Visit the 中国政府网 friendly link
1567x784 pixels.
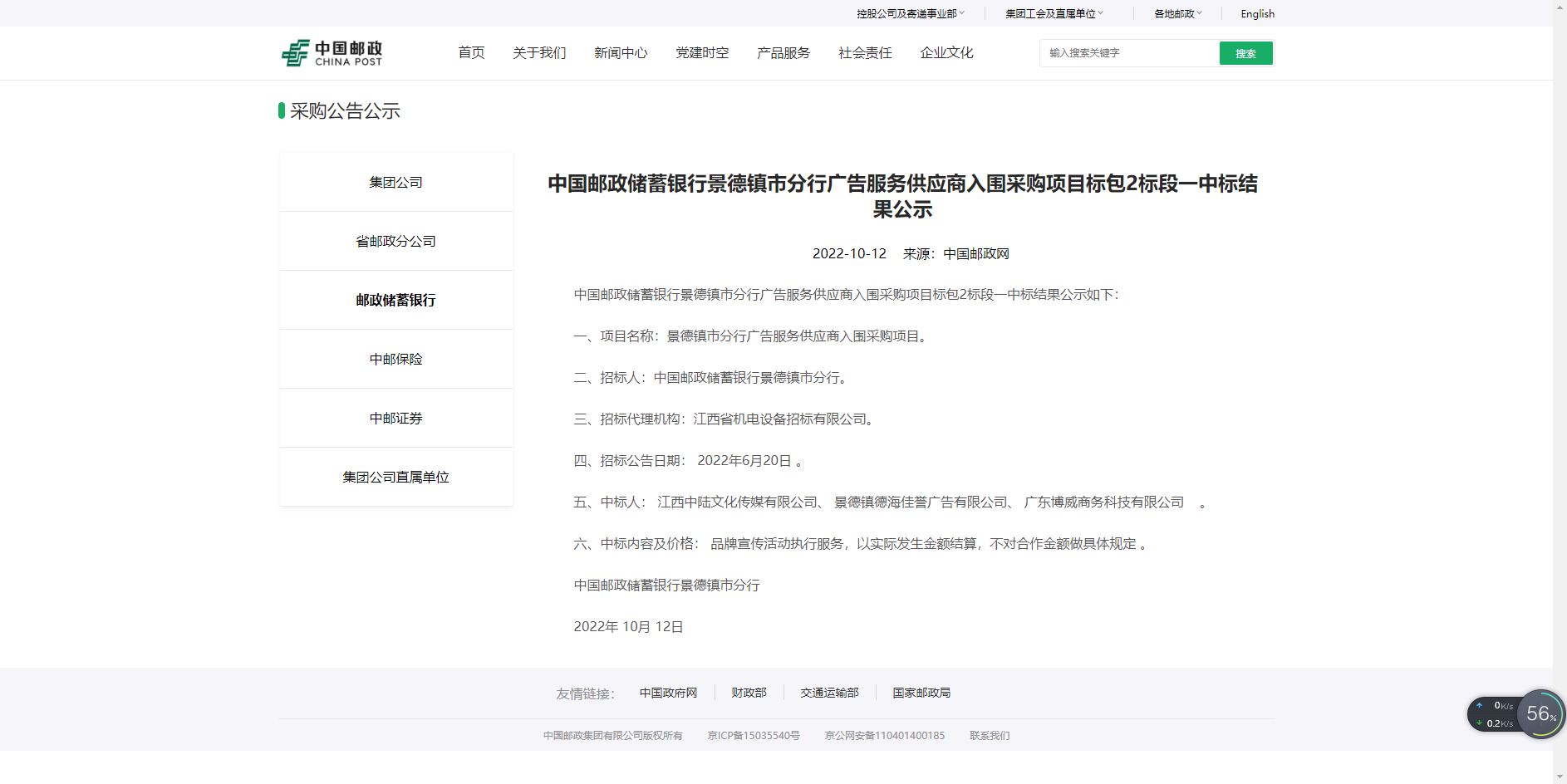[668, 693]
